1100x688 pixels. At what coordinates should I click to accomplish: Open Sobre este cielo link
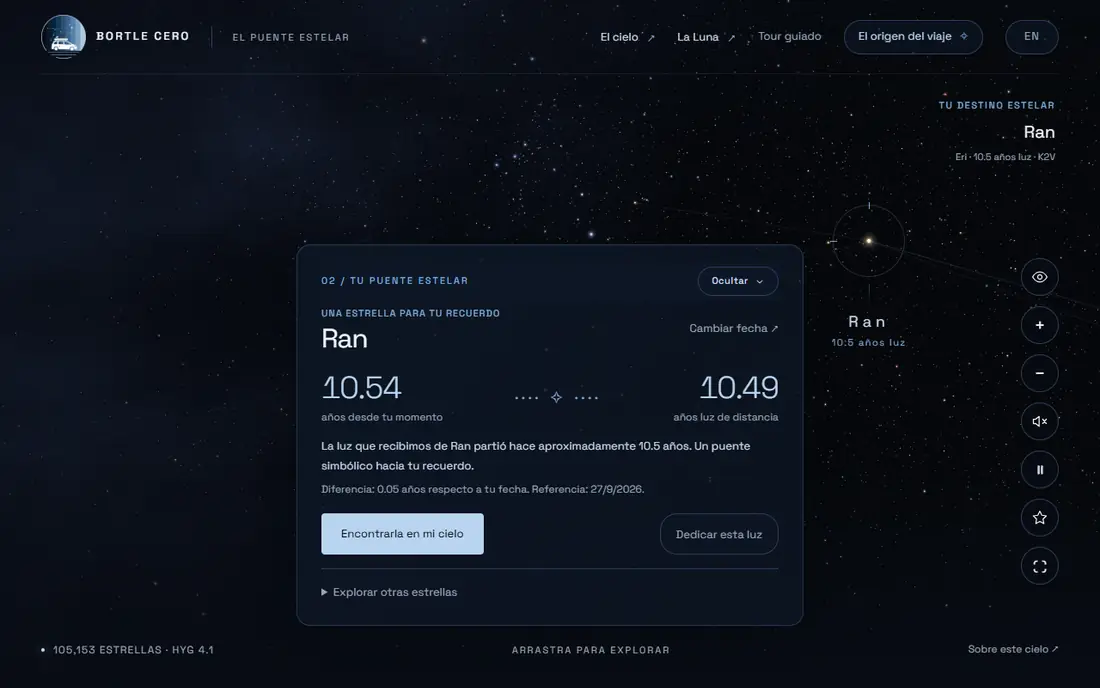tap(1012, 649)
